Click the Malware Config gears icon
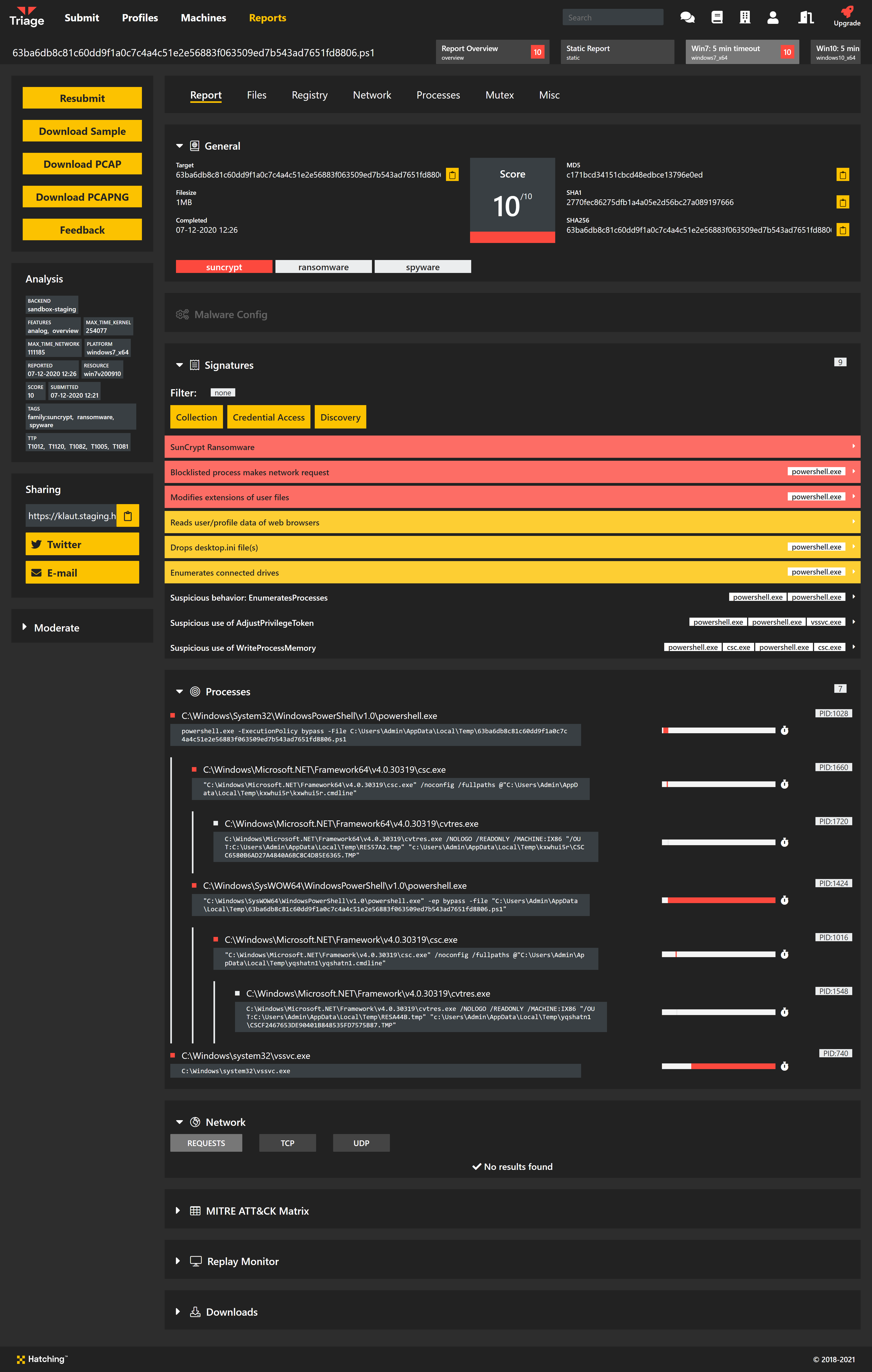The image size is (872, 1372). (x=182, y=315)
